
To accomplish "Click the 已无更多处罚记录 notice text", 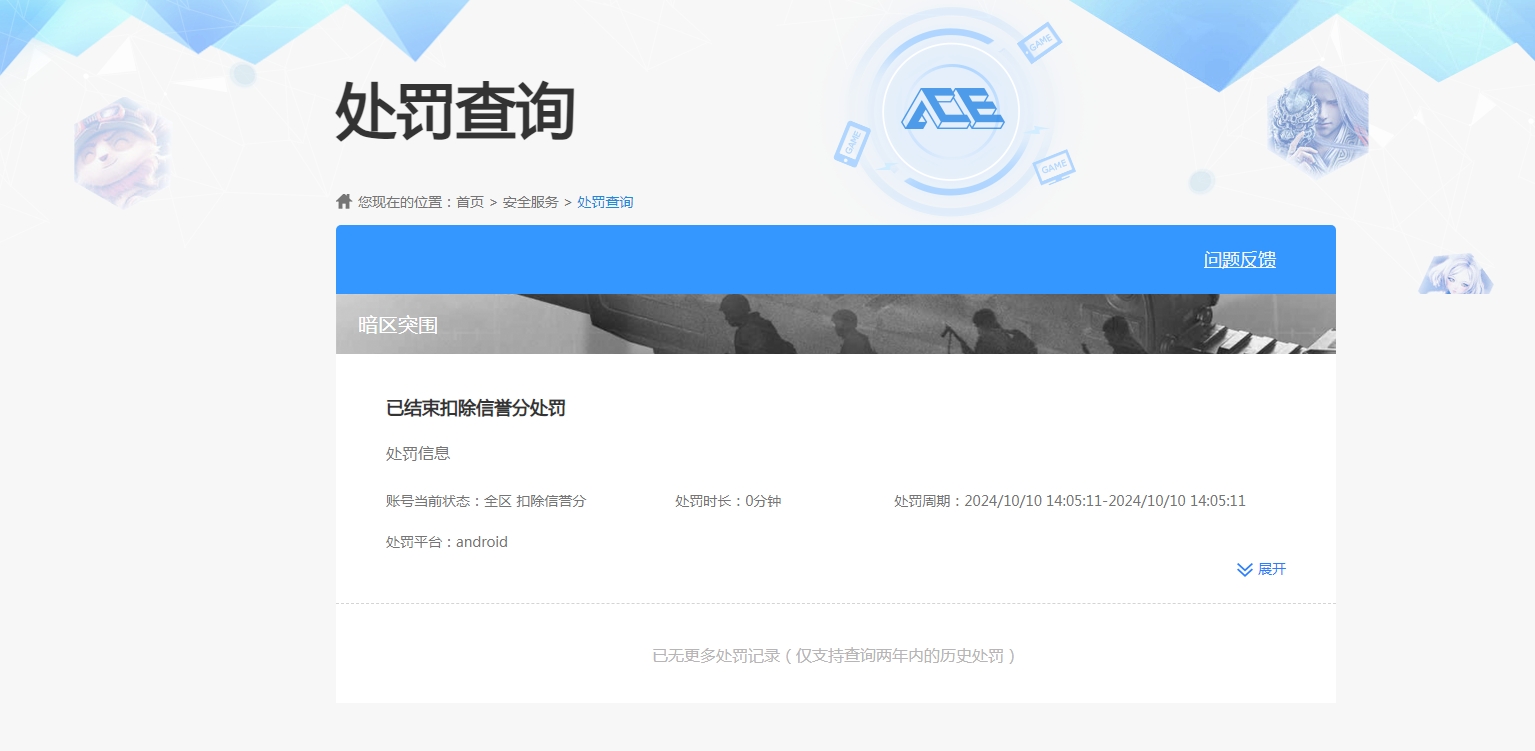I will [x=835, y=656].
